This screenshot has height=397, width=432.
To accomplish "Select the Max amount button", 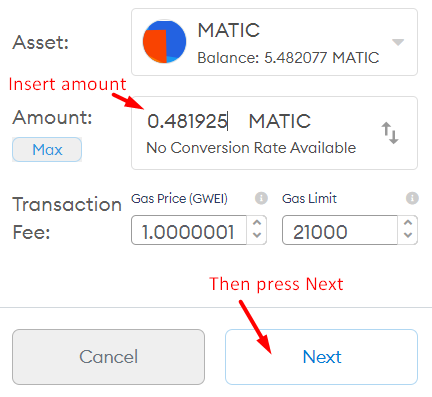I will [x=47, y=149].
